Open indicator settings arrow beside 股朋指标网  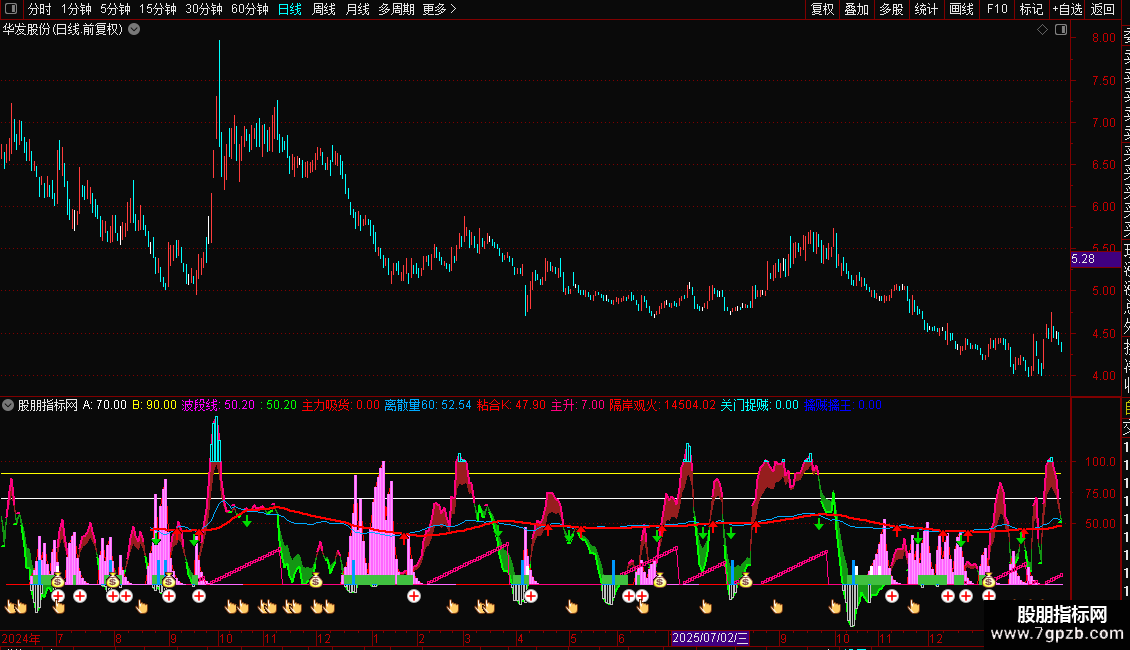point(8,405)
